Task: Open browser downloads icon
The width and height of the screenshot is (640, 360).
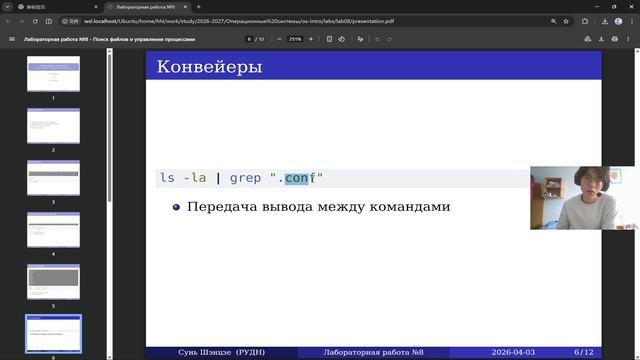Action: point(605,21)
